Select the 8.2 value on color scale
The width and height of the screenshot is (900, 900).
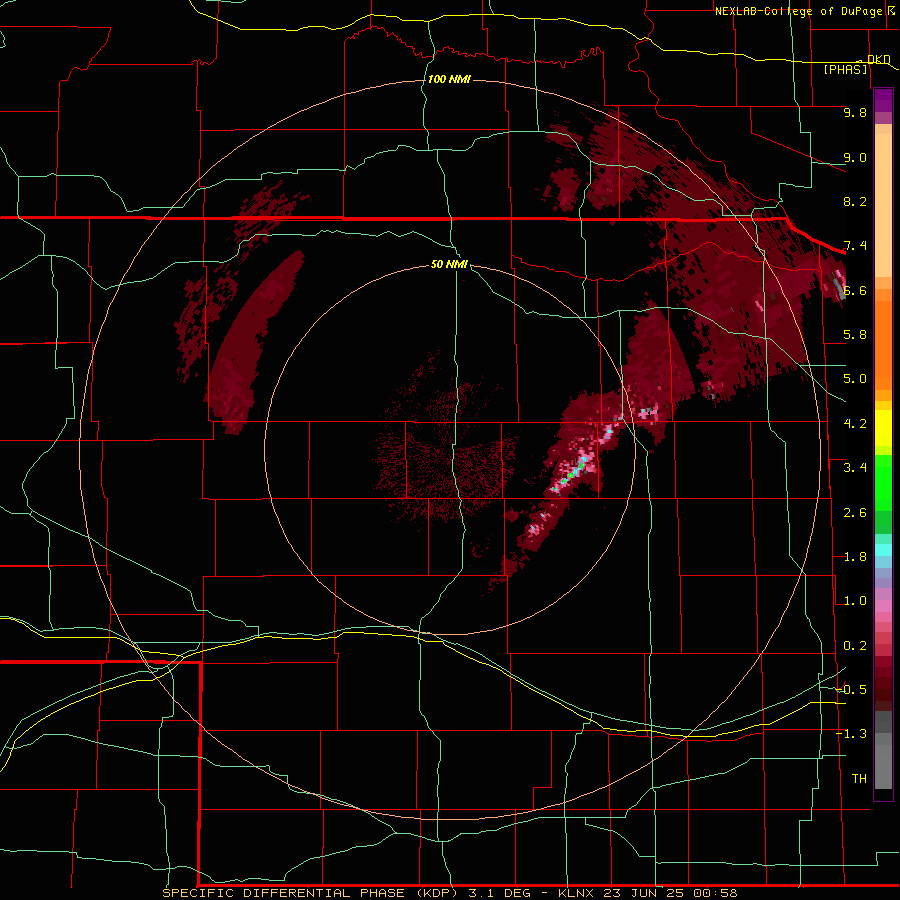tap(855, 201)
